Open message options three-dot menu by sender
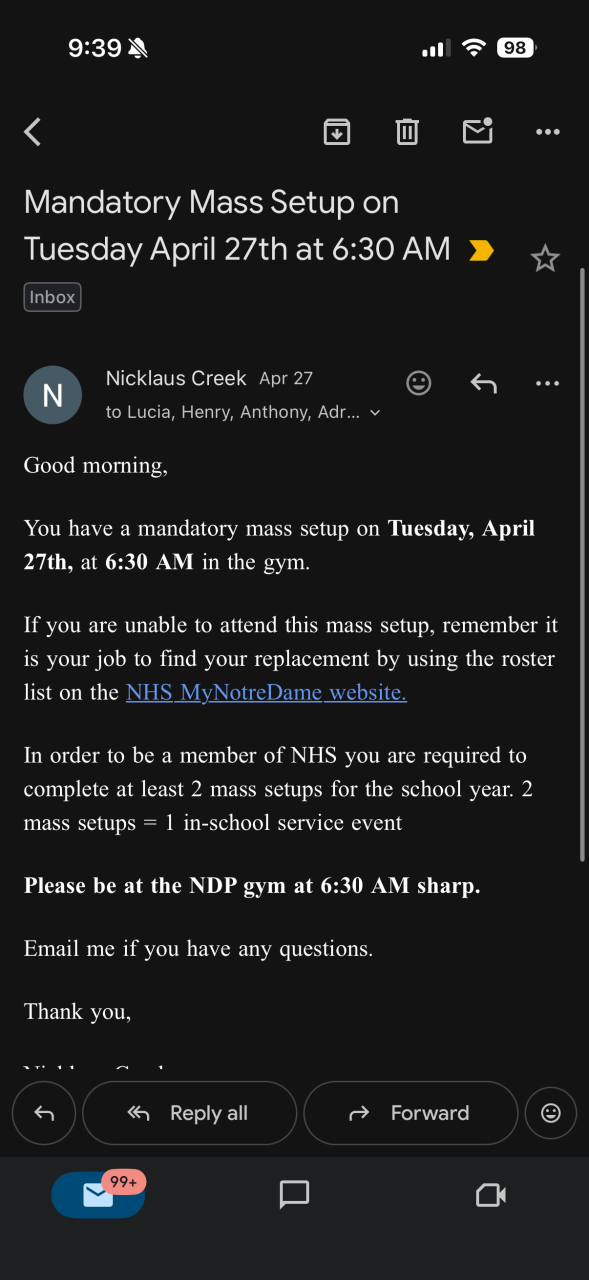The width and height of the screenshot is (589, 1280). point(548,383)
